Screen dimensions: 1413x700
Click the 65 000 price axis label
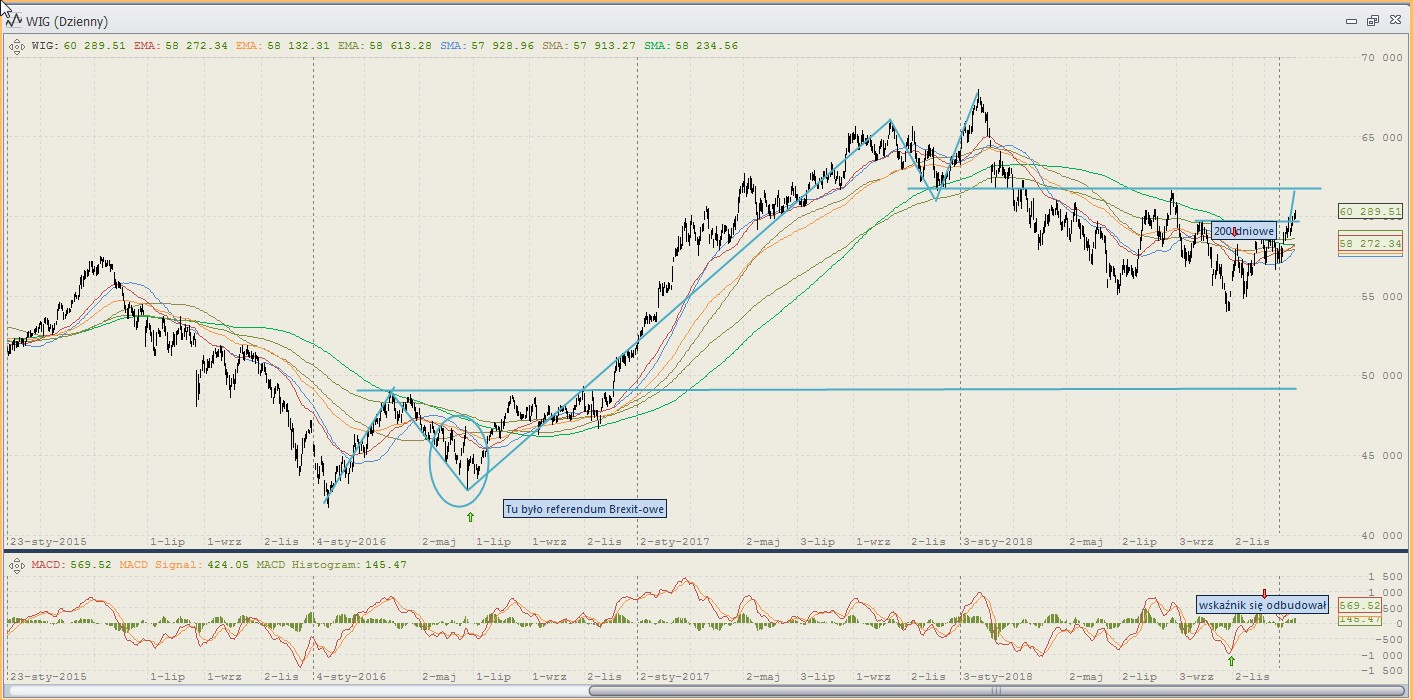pyautogui.click(x=1381, y=138)
